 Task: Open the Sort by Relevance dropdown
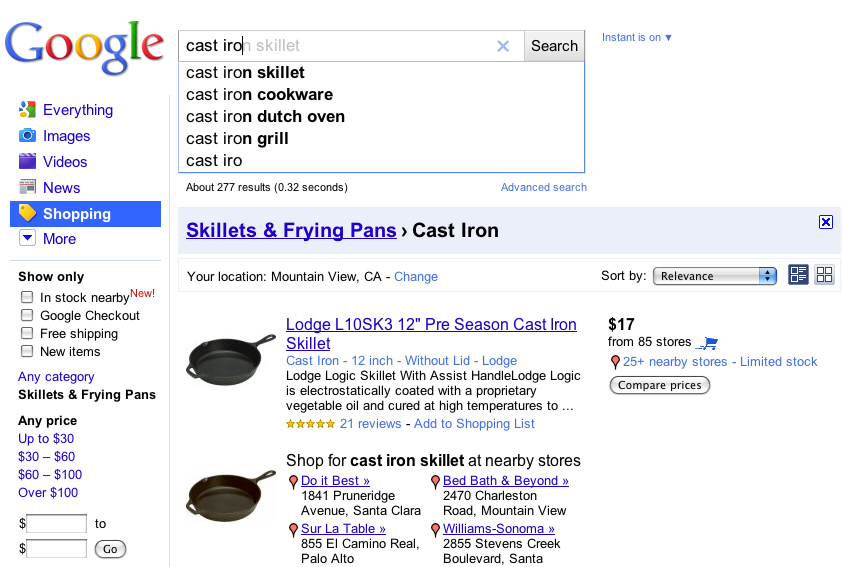(715, 276)
